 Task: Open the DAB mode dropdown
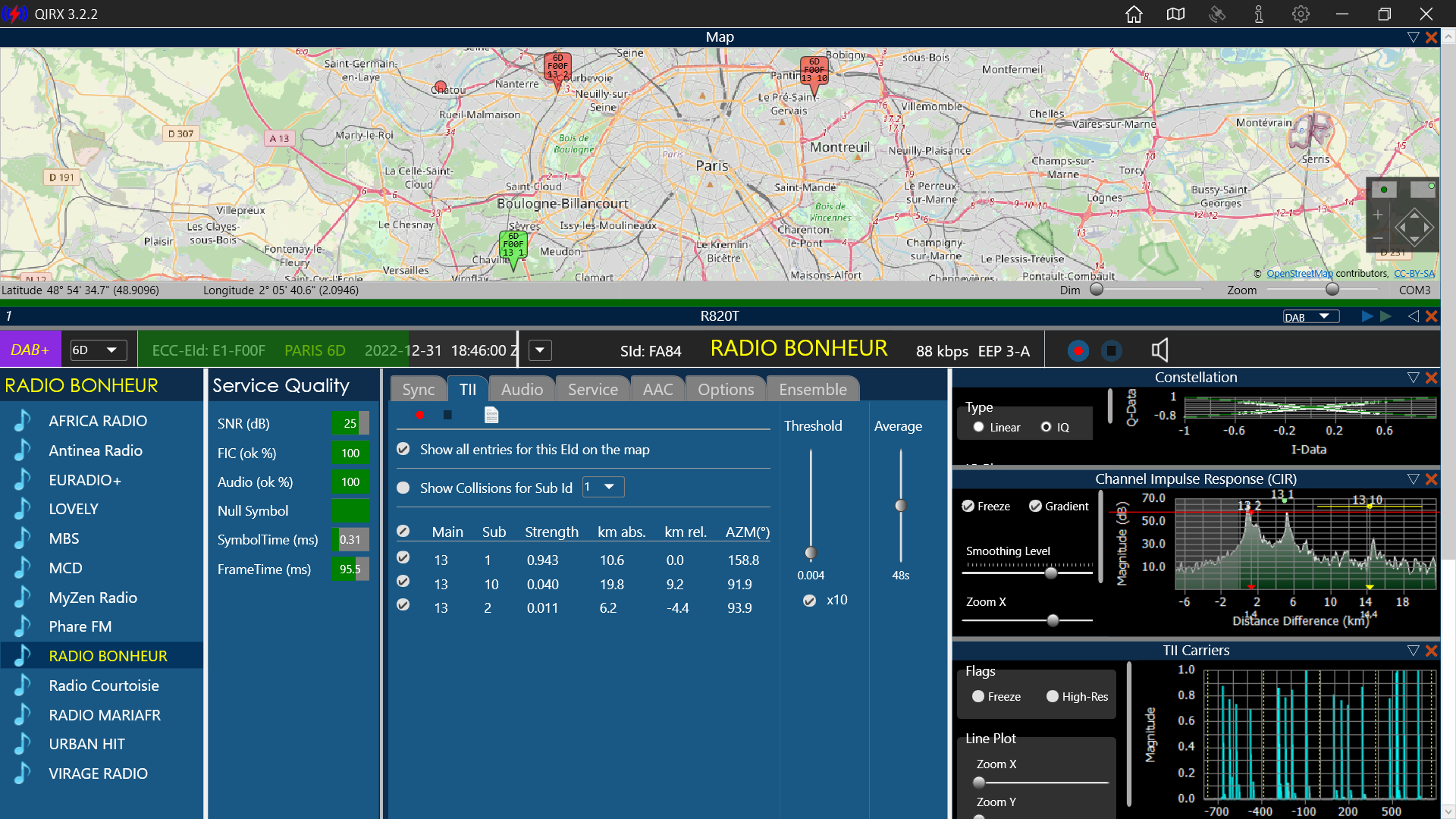pos(1310,317)
